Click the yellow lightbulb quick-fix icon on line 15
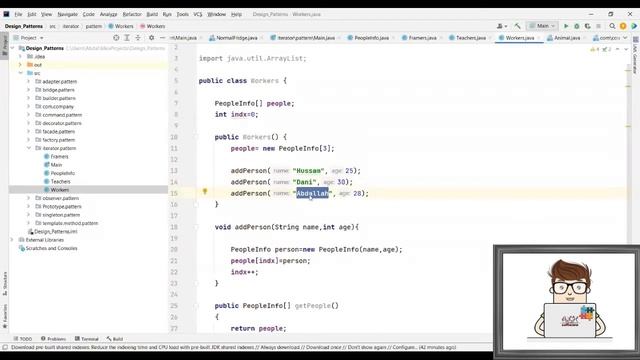Screen dimensions: 640x360 (205, 191)
